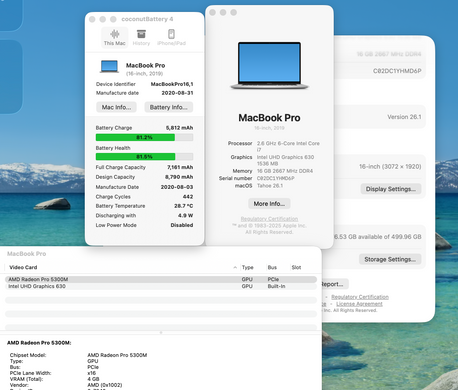Click the Memory 16 GB 2667 MHz DDR4 value in About This Mac
Screen dimensions: 458x390
285,171
